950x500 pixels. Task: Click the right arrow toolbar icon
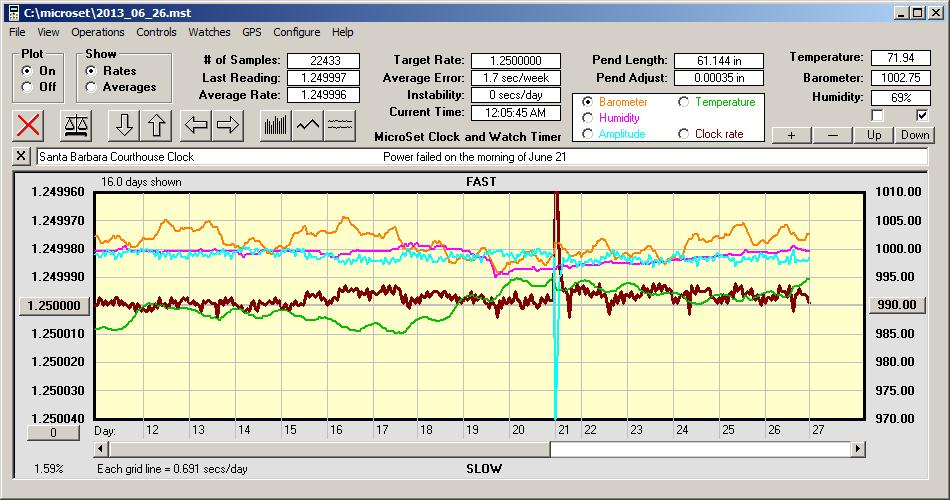point(228,125)
